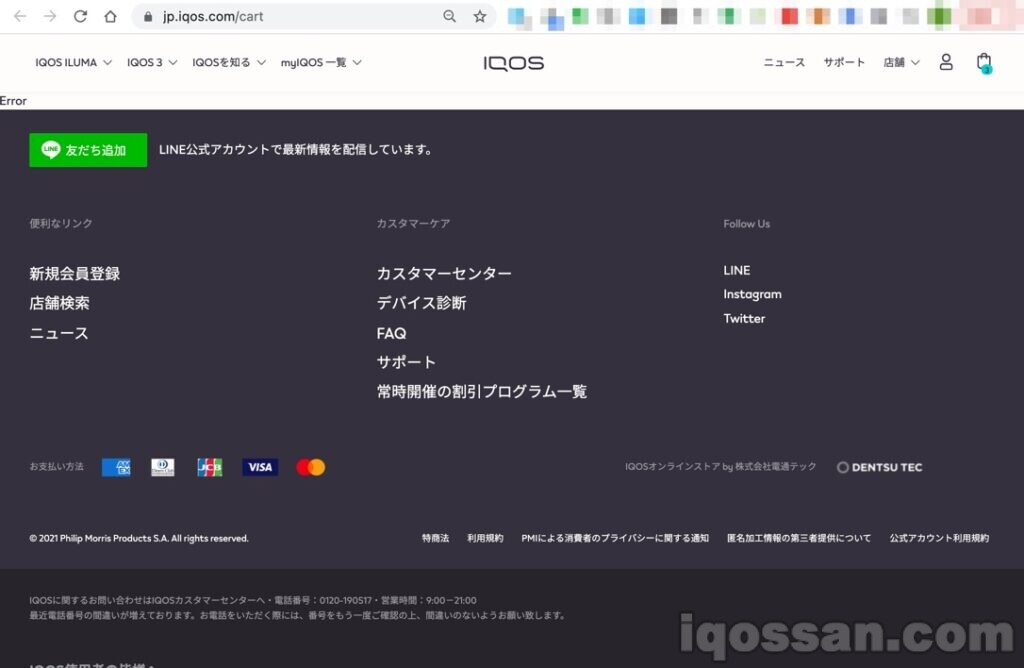Open デバイス診断 link

point(421,303)
